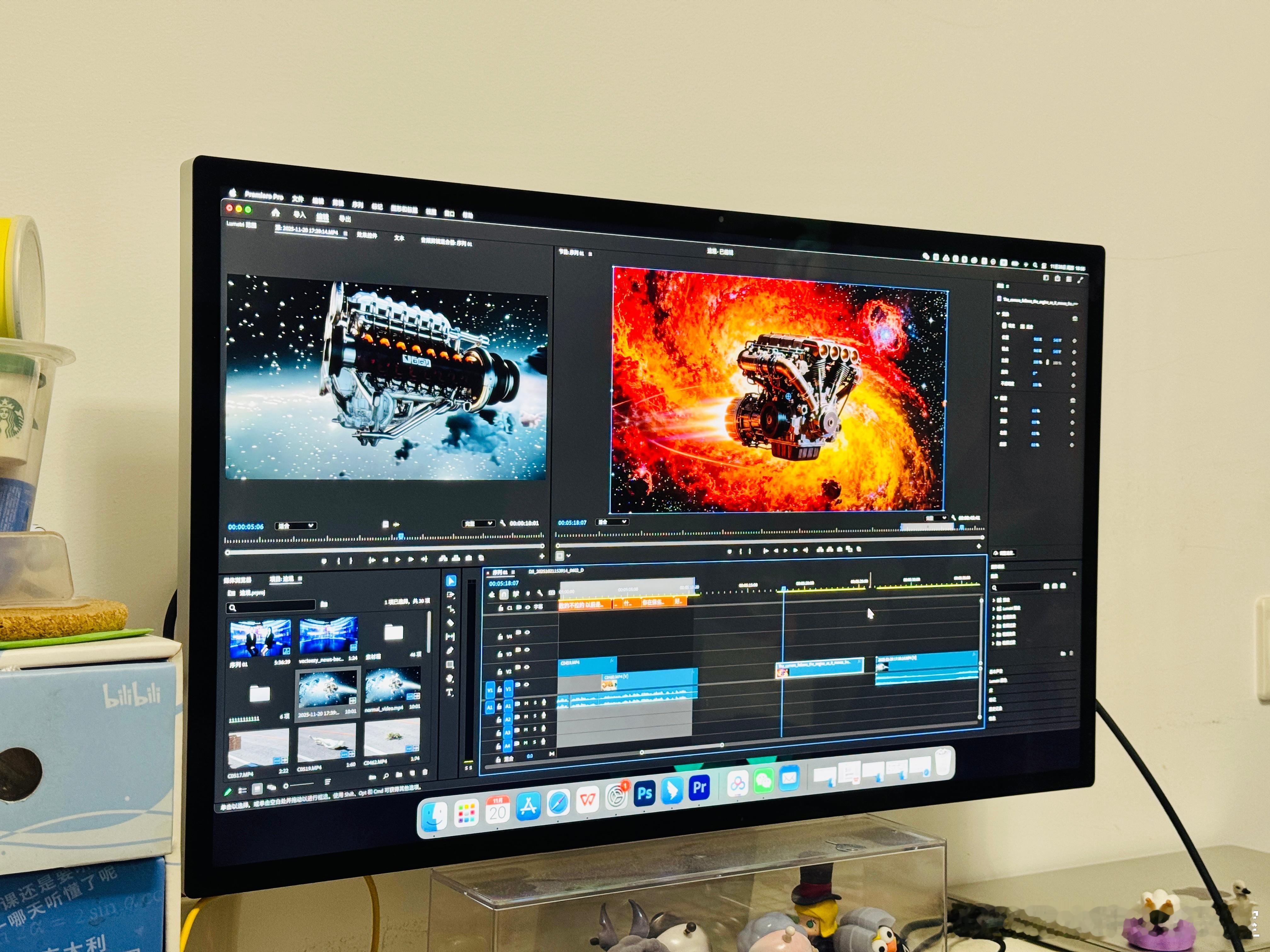Select the Pen tool in tools panel
The height and width of the screenshot is (952, 1270).
click(x=450, y=651)
